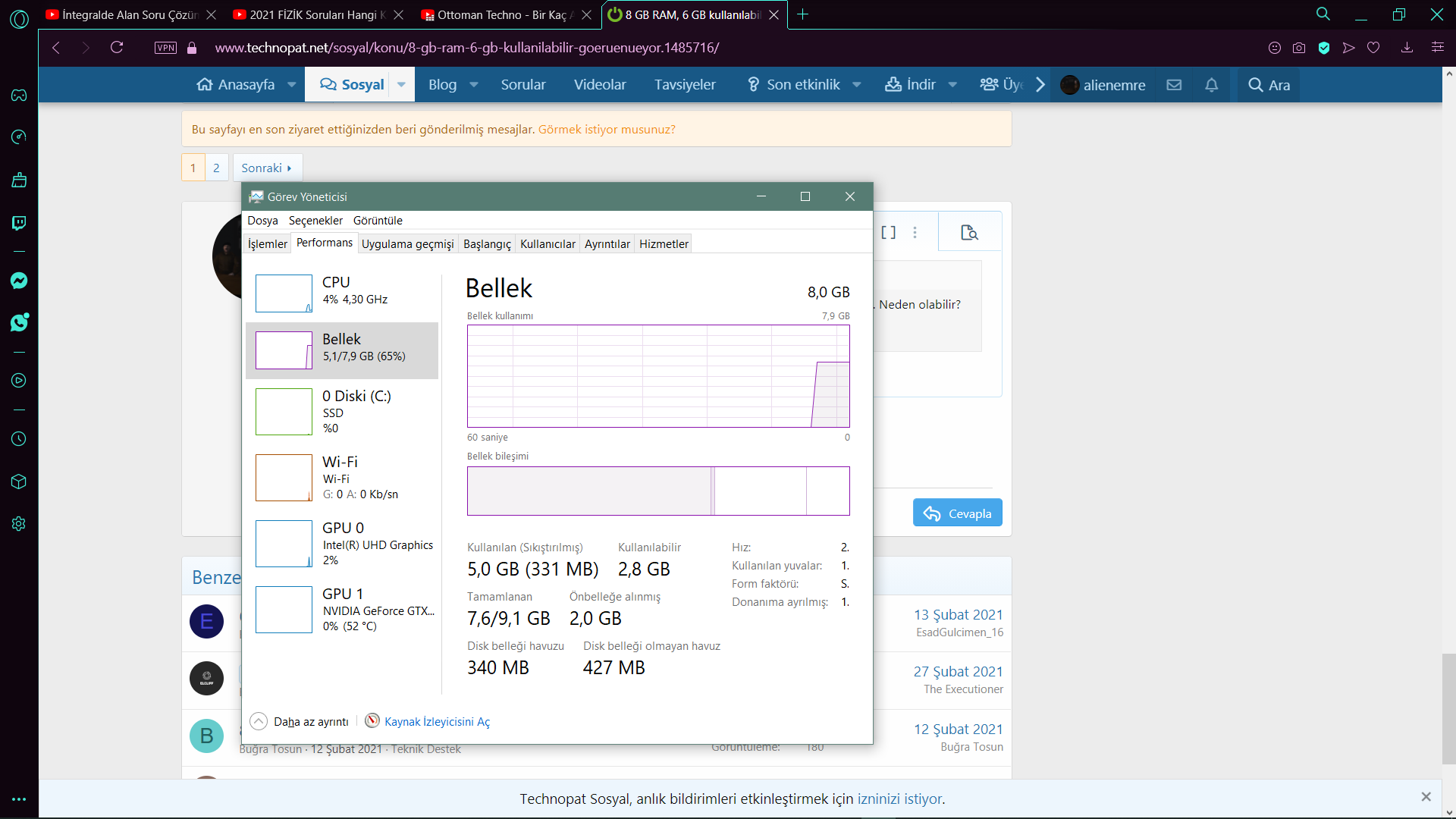Click the snapshot camera icon in address bar
The image size is (1456, 819).
[x=1299, y=48]
